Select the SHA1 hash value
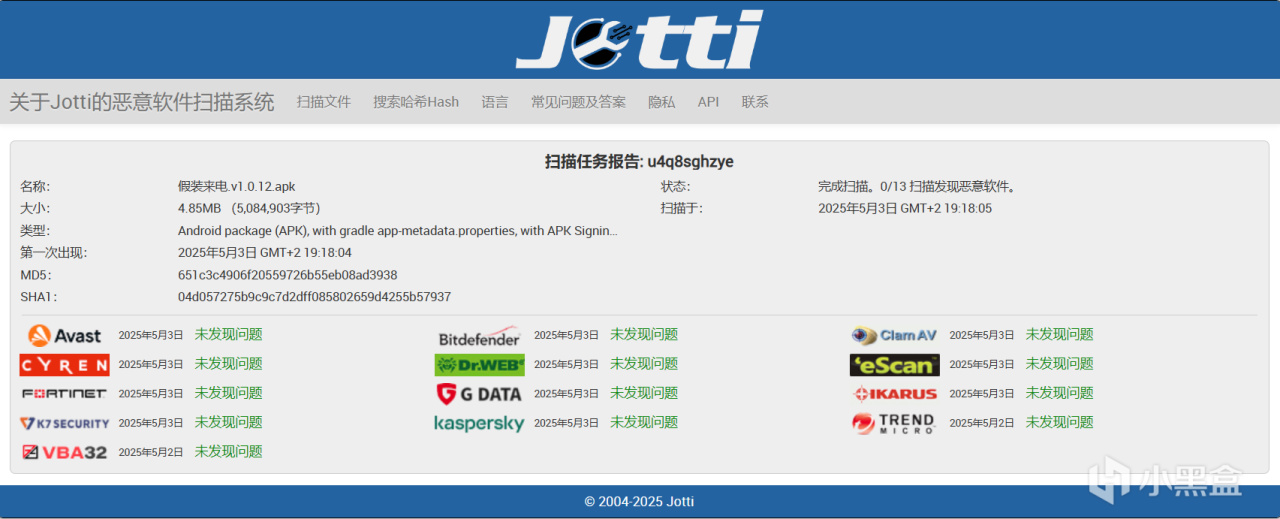This screenshot has height=519, width=1280. [314, 297]
